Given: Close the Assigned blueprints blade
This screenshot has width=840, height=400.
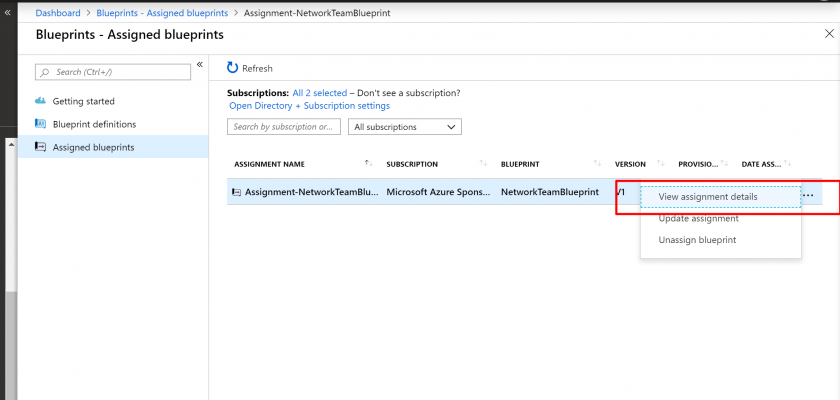Looking at the screenshot, I should (x=826, y=34).
